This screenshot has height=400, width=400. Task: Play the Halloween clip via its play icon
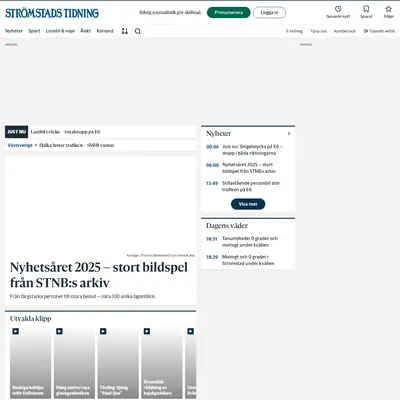pyautogui.click(x=16, y=331)
